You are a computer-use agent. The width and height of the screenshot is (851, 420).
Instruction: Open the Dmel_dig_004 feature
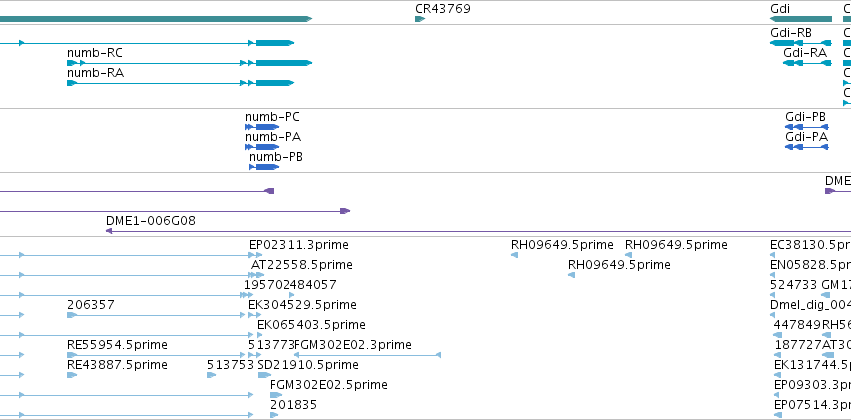click(x=773, y=315)
